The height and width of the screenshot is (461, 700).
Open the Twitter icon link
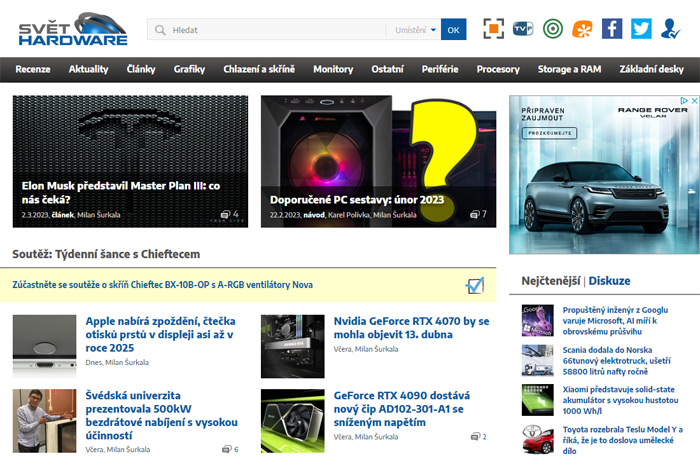tap(641, 29)
